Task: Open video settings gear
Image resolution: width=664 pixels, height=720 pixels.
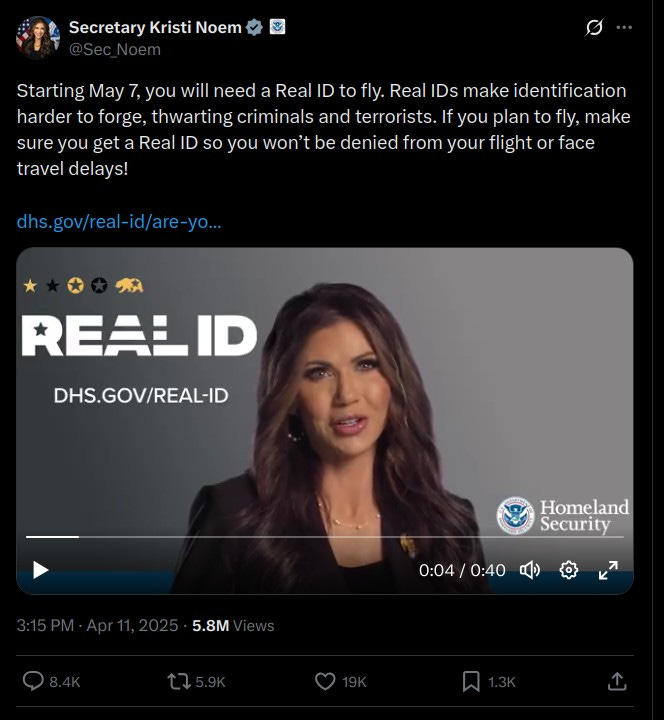Action: coord(568,570)
